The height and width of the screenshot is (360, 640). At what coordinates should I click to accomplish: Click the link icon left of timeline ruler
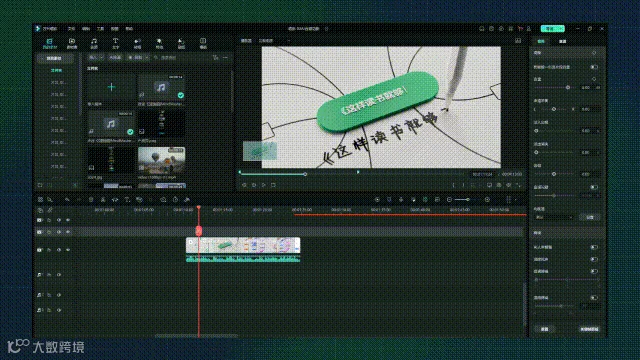pos(50,210)
